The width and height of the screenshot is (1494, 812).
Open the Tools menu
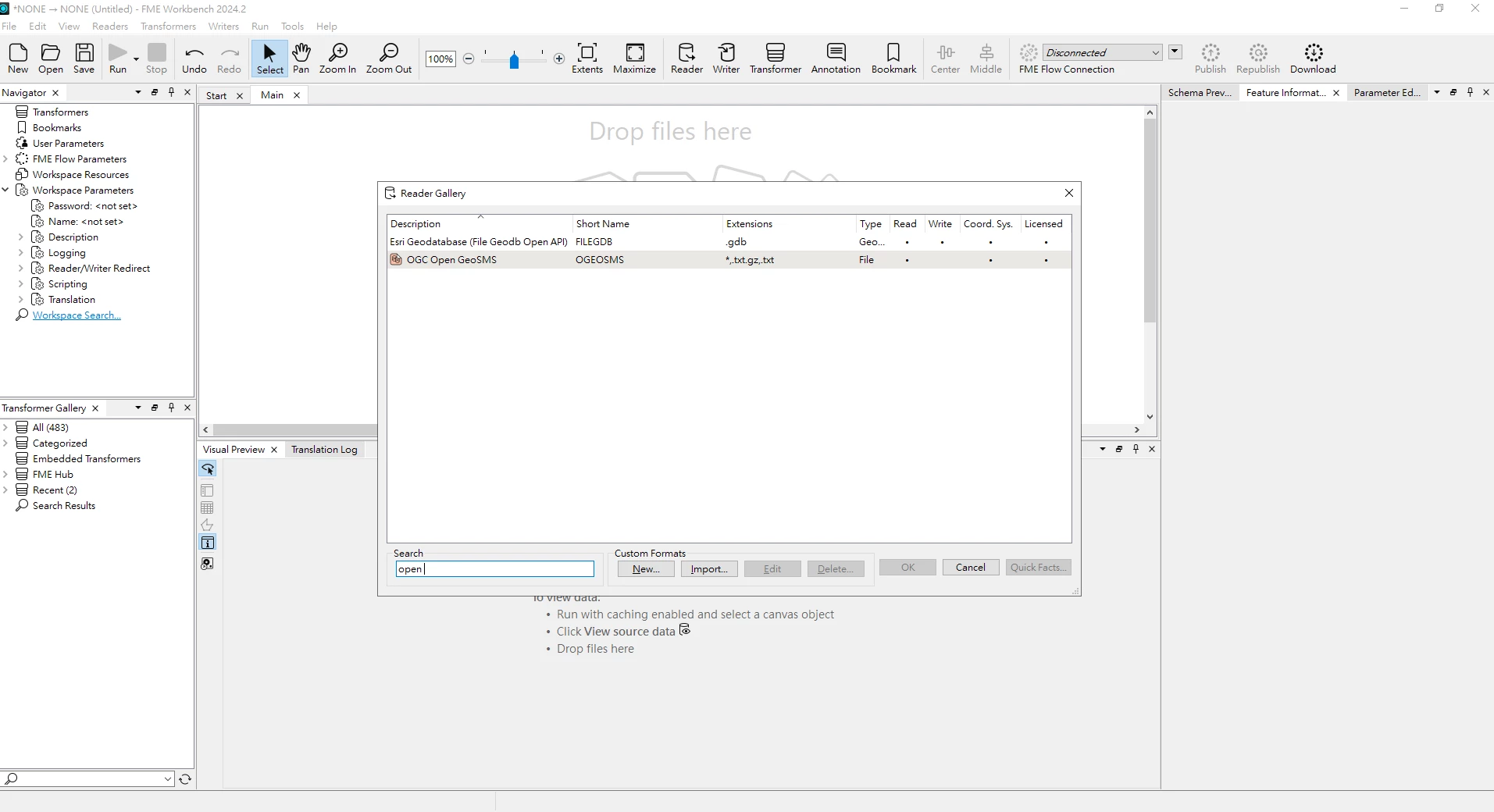pos(292,26)
